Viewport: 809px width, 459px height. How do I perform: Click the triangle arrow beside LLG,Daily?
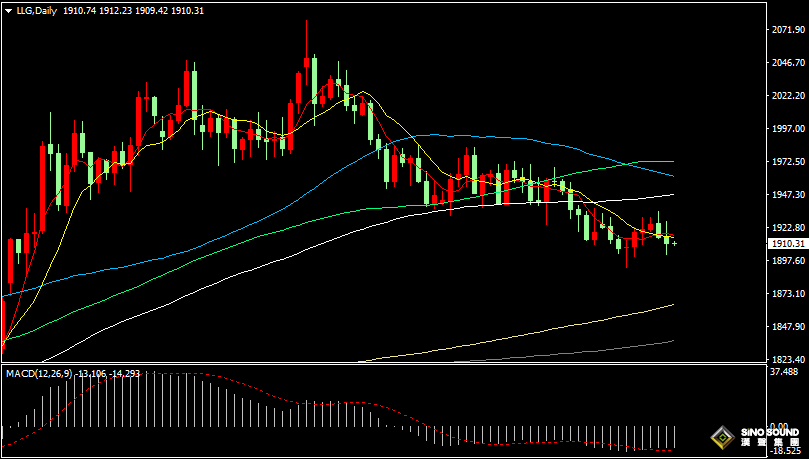coord(8,10)
